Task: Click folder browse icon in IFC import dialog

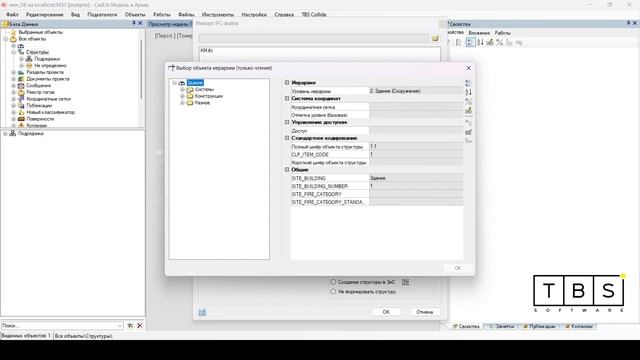Action: 435,38
